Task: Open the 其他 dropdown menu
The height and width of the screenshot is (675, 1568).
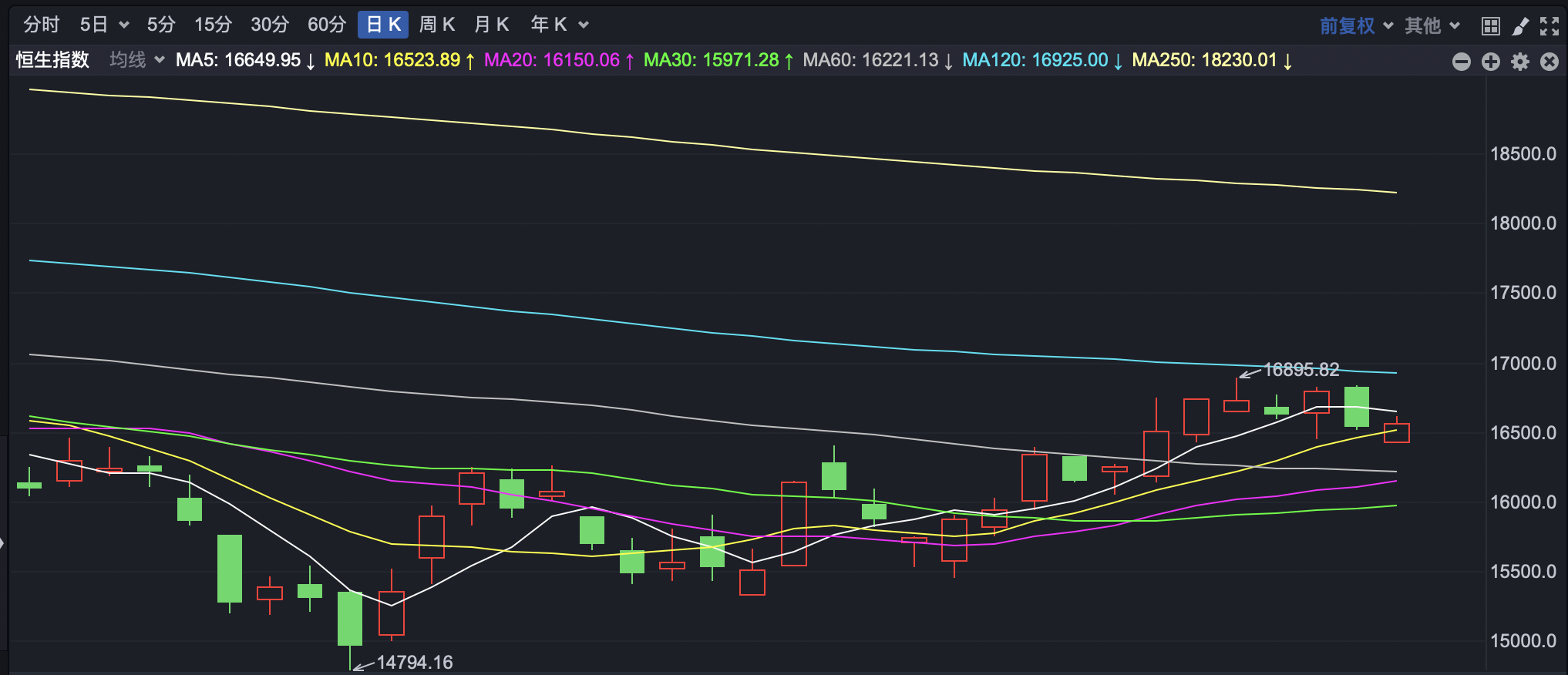Action: click(x=1432, y=26)
